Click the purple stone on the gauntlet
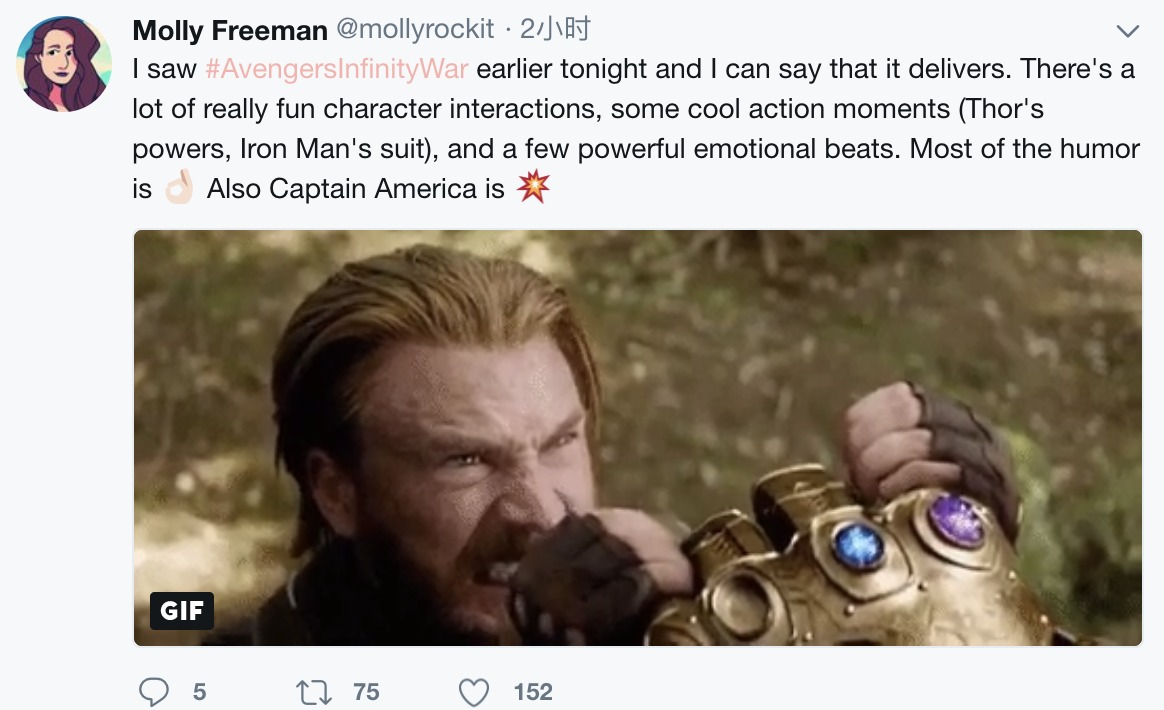This screenshot has width=1164, height=710. (955, 520)
